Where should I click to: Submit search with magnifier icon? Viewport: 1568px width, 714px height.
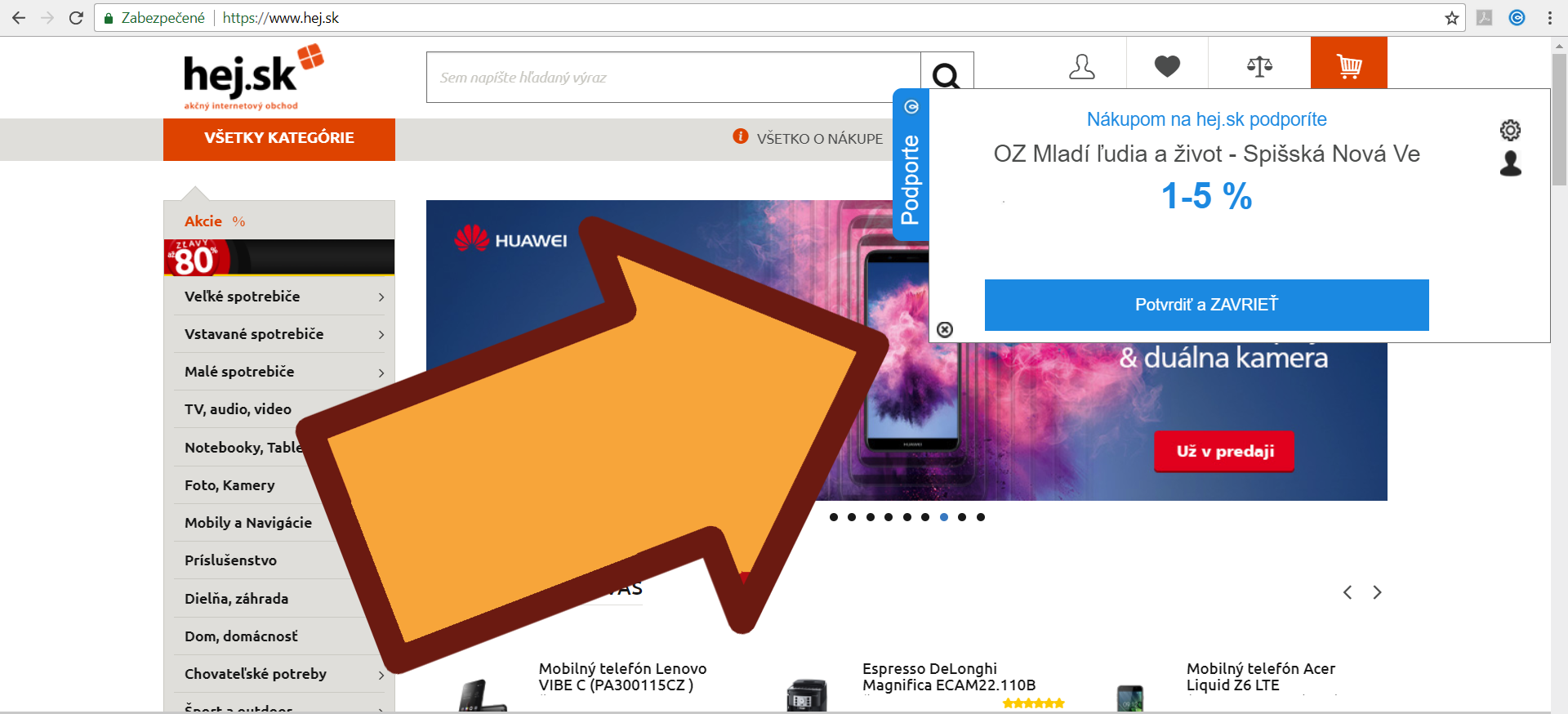(947, 76)
